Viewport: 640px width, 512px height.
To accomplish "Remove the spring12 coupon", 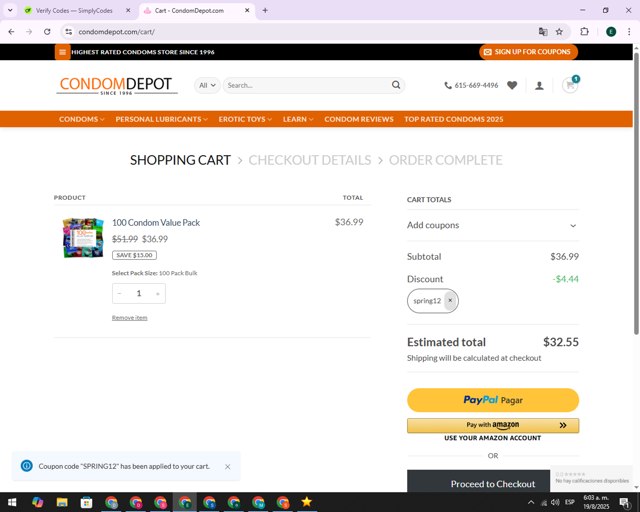I will tap(450, 301).
